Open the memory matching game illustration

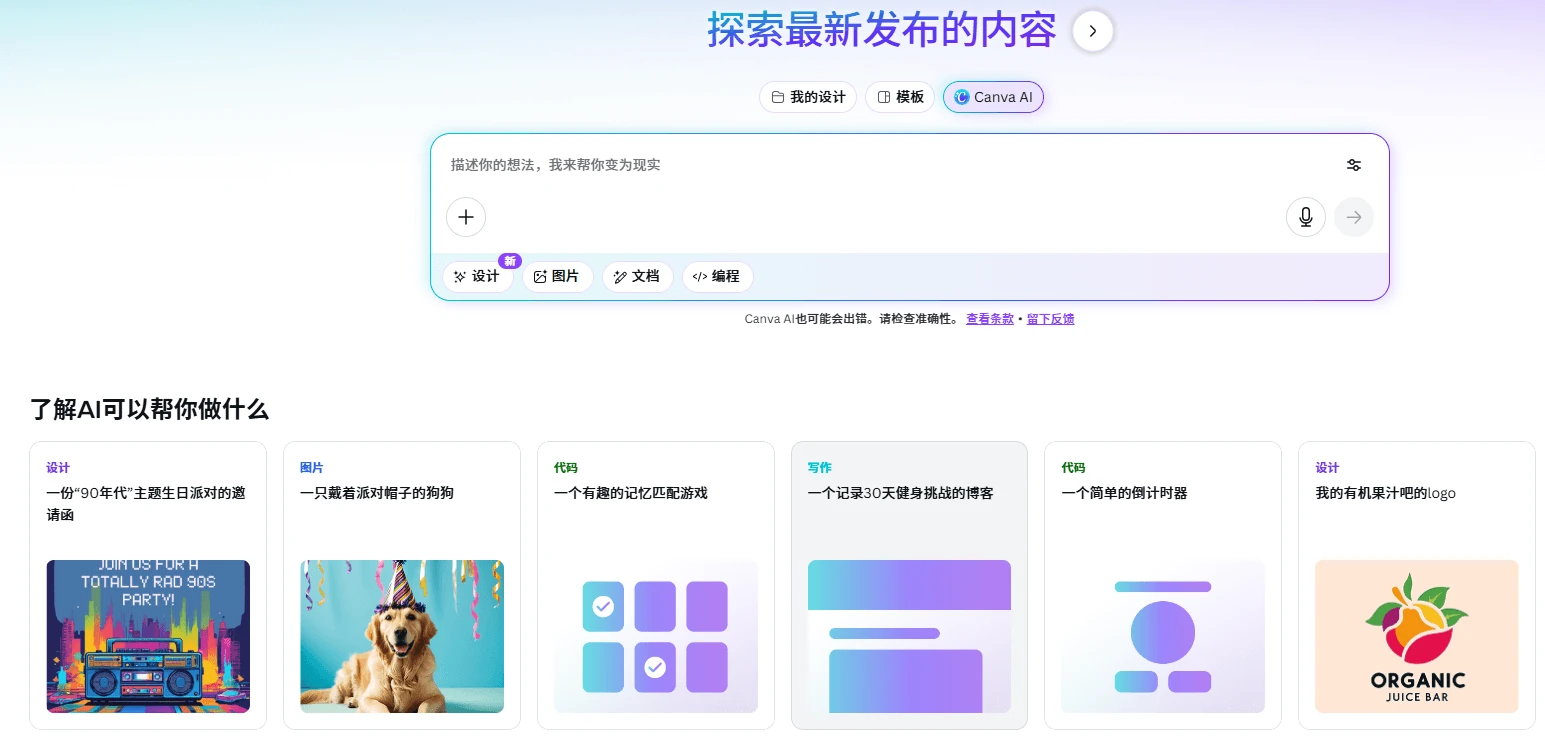click(656, 636)
